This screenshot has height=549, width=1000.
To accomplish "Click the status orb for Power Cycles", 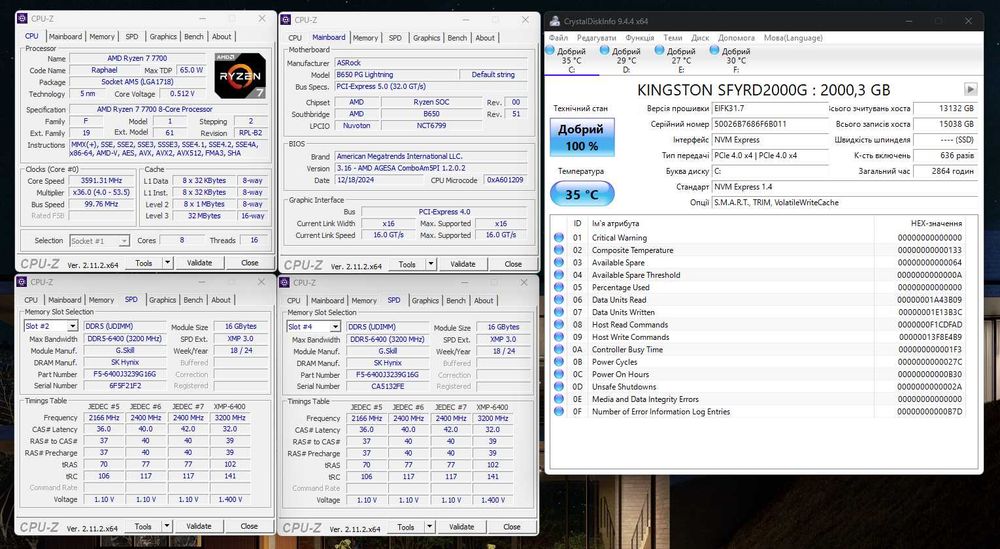I will (559, 362).
